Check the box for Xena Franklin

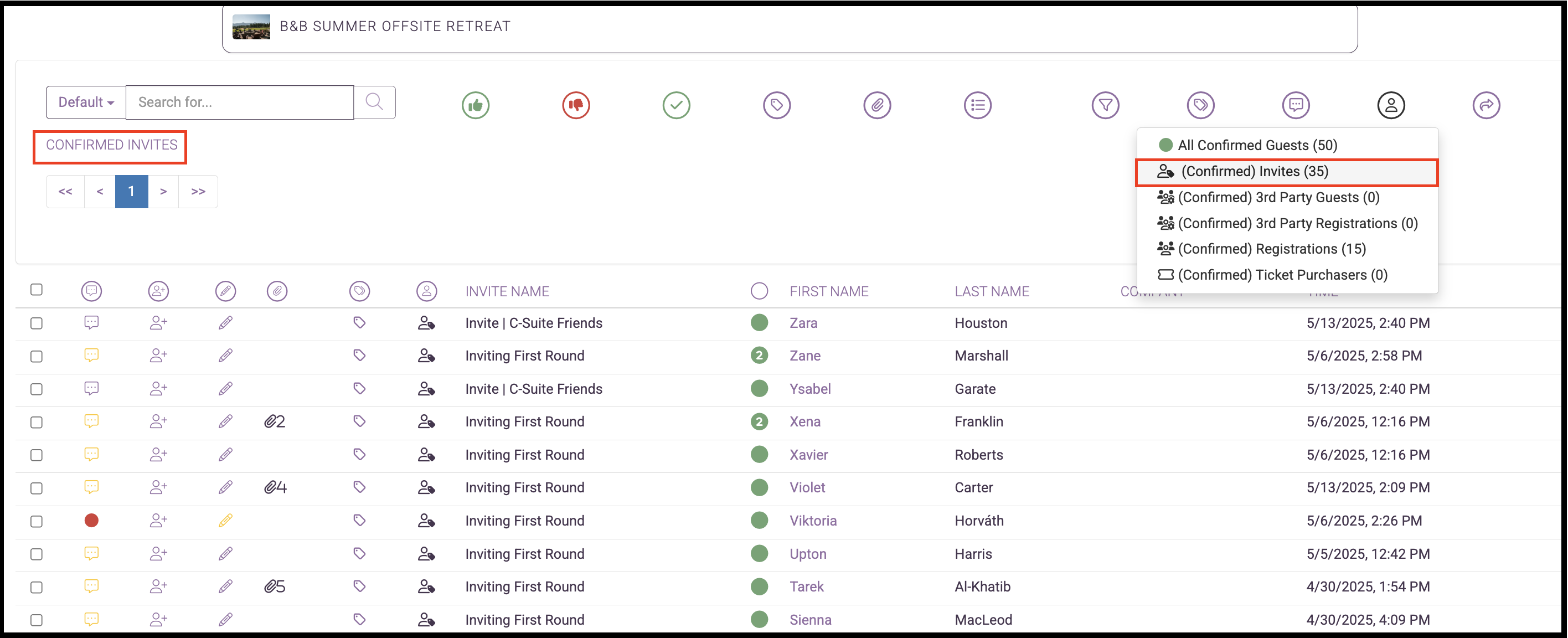(37, 422)
